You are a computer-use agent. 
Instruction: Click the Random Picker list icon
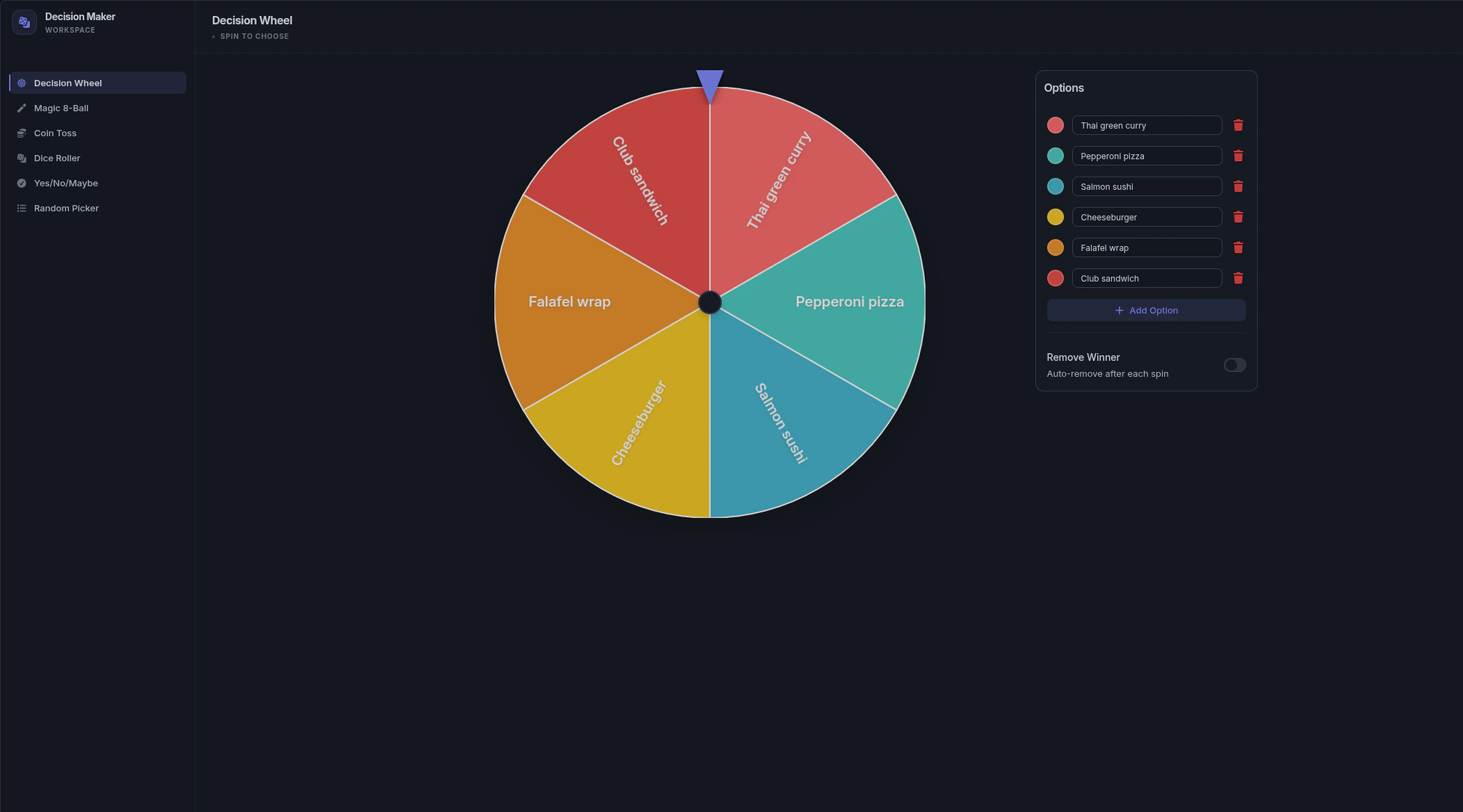point(22,209)
